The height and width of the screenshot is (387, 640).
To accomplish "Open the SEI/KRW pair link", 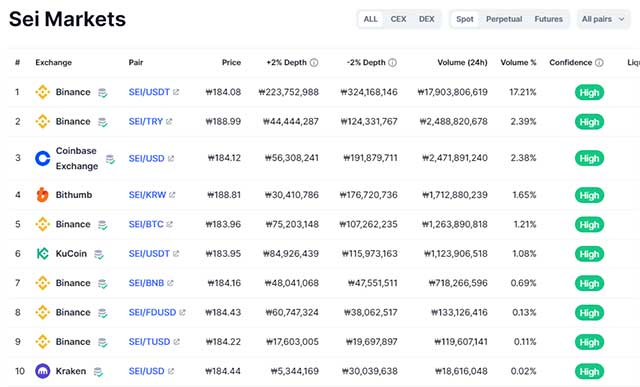I will (x=147, y=195).
